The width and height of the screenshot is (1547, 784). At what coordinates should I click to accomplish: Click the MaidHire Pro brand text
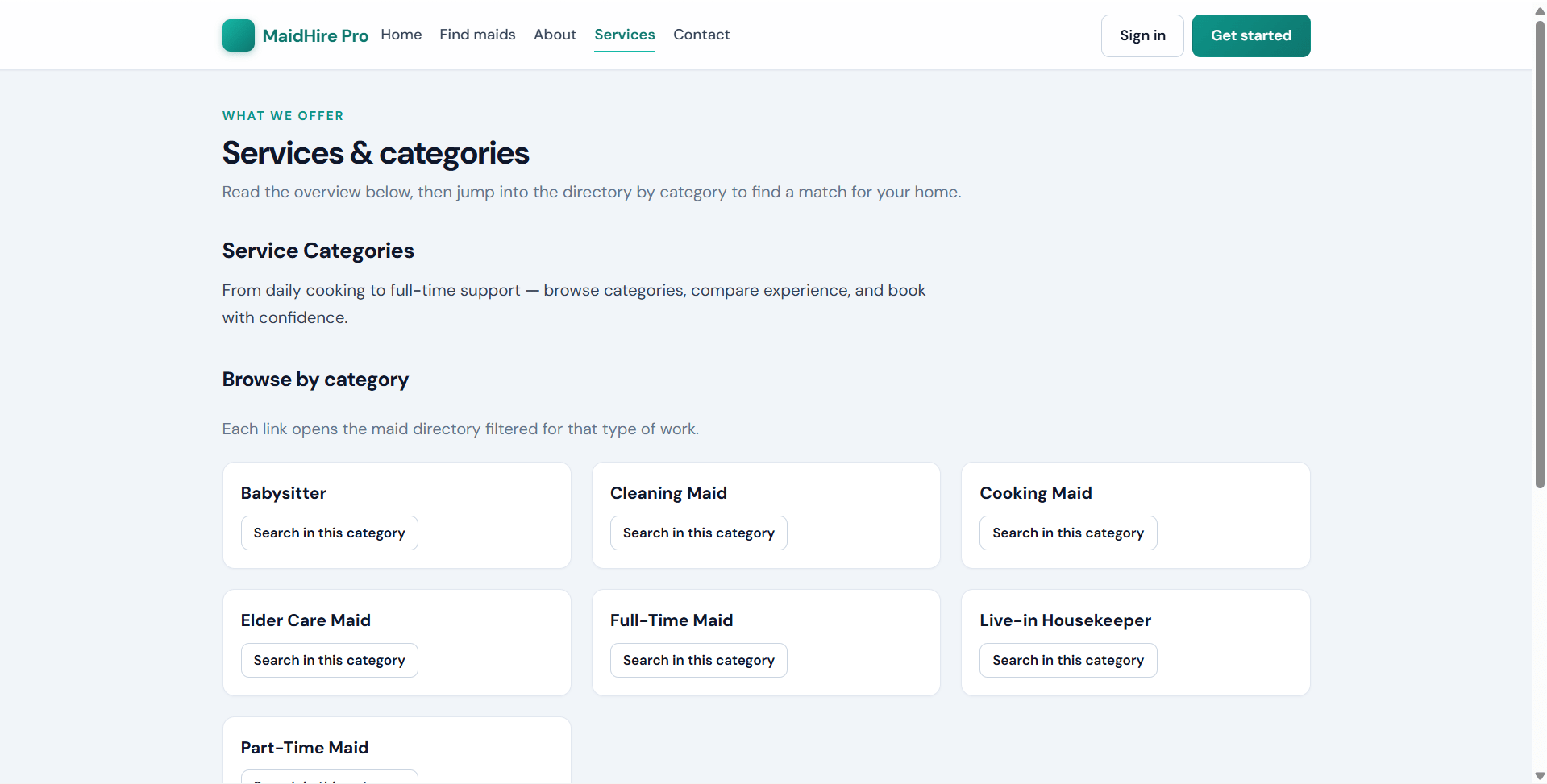[x=315, y=35]
